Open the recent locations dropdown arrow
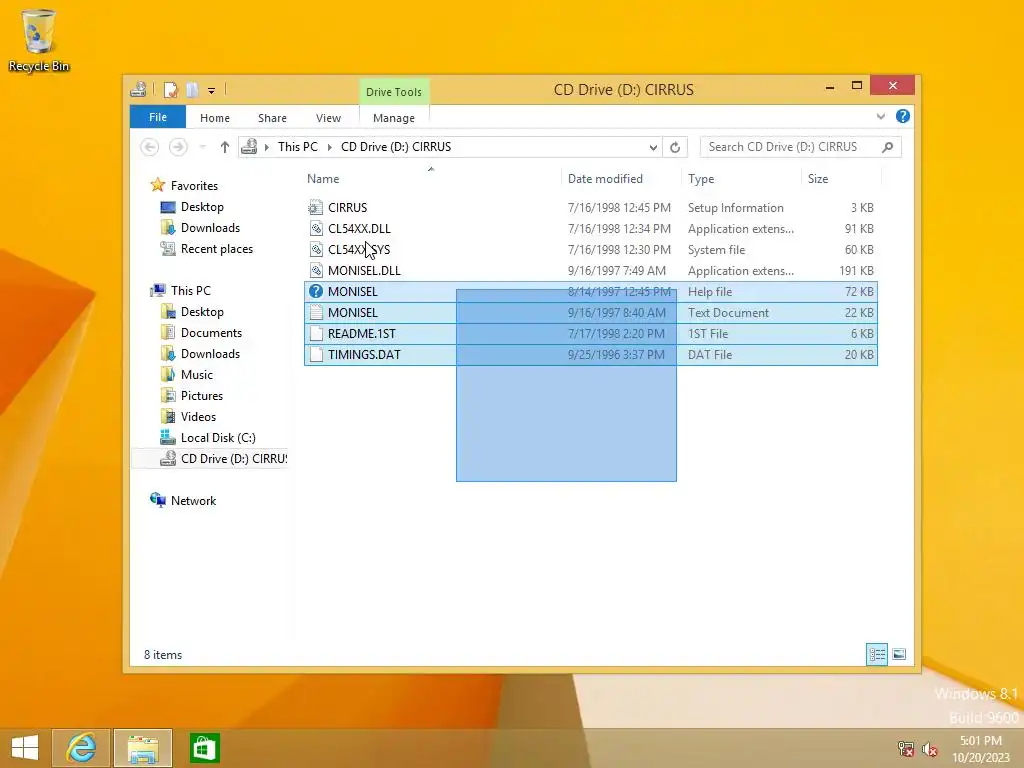This screenshot has width=1024, height=768. tap(202, 147)
